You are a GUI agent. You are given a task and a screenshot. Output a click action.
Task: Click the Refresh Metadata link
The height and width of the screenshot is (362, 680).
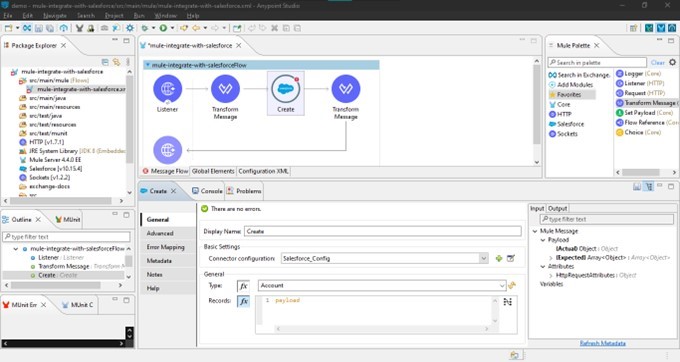coord(602,343)
